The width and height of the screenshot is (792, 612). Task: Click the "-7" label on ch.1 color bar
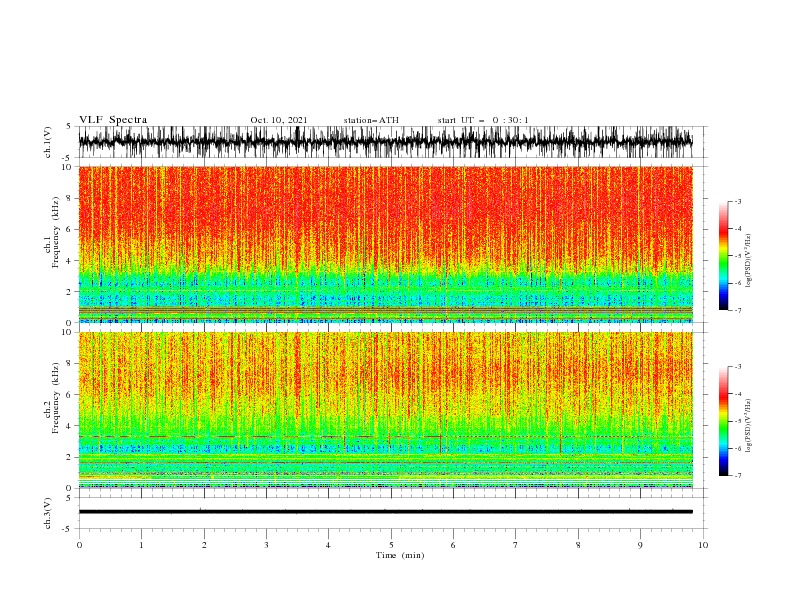(738, 310)
